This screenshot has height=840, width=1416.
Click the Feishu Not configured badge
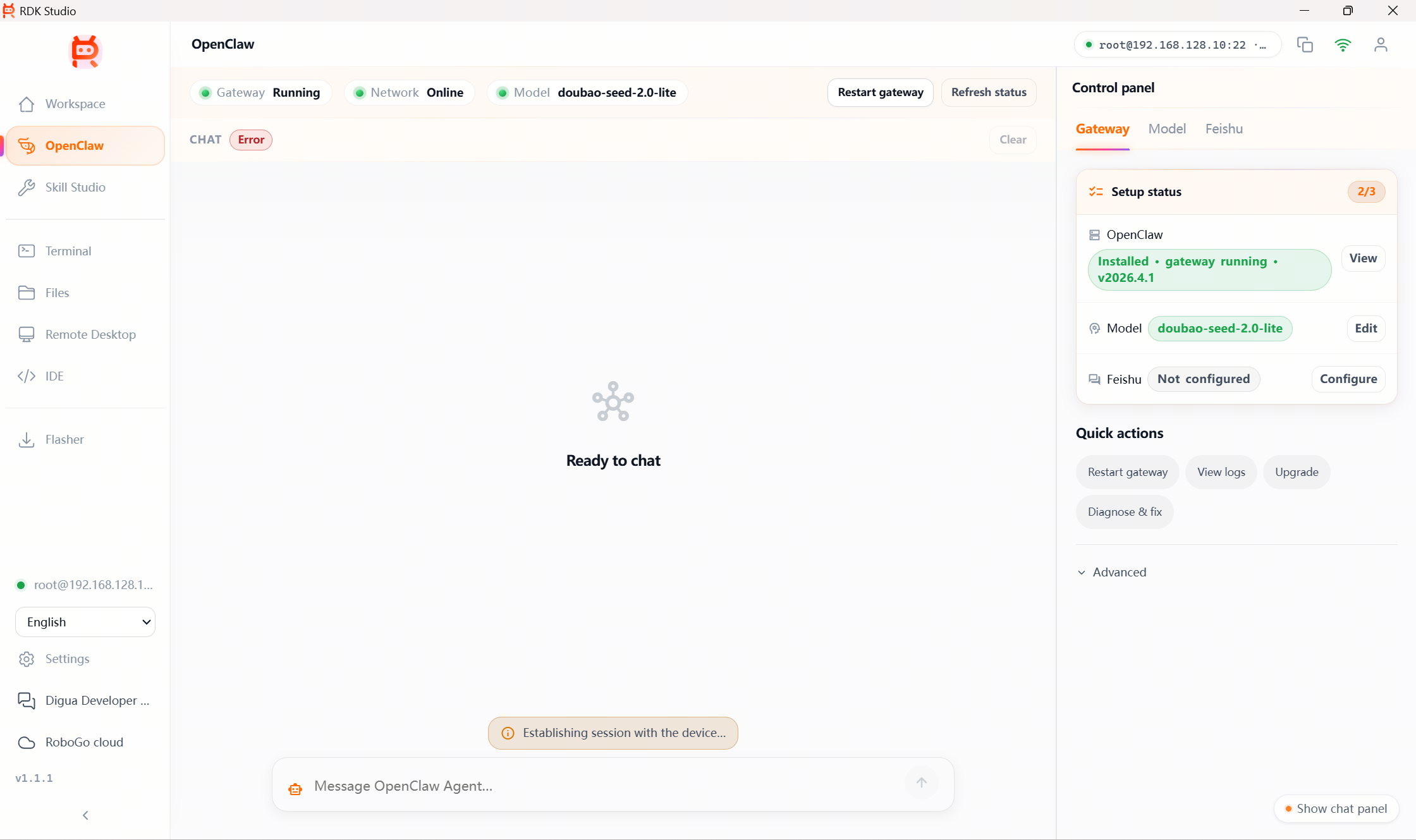(1204, 379)
